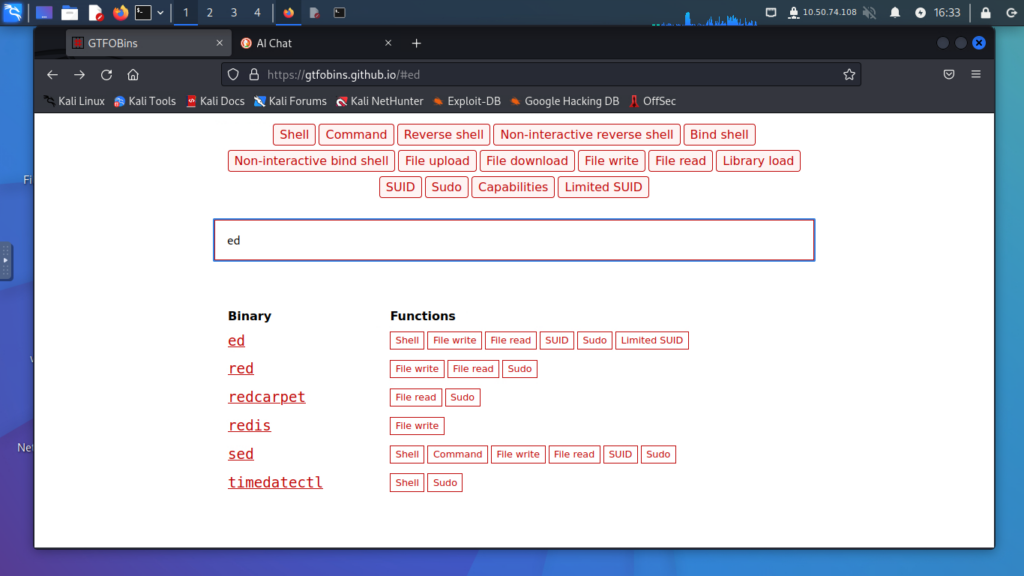Open the redcarpet binary link
This screenshot has height=576, width=1024.
click(x=266, y=397)
